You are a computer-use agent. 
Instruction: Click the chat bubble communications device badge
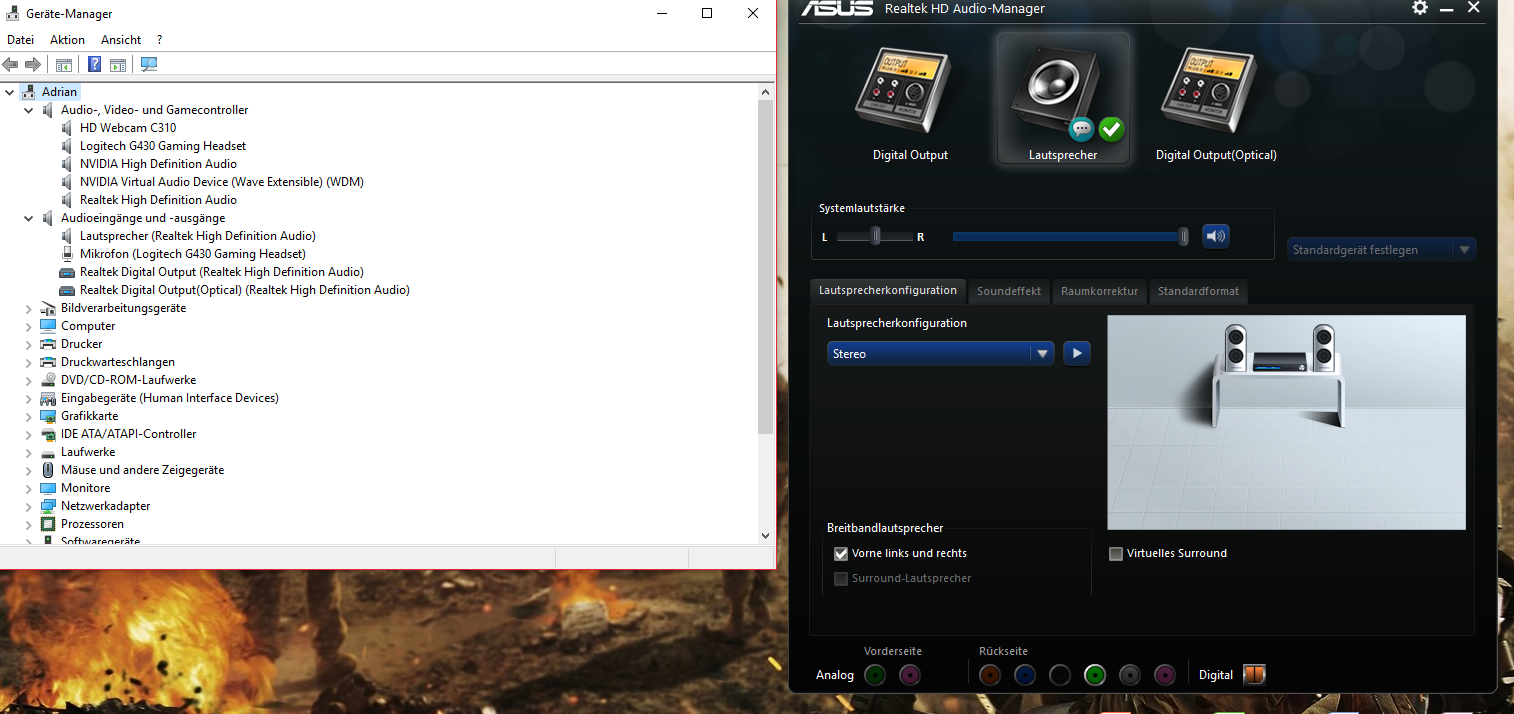tap(1082, 129)
